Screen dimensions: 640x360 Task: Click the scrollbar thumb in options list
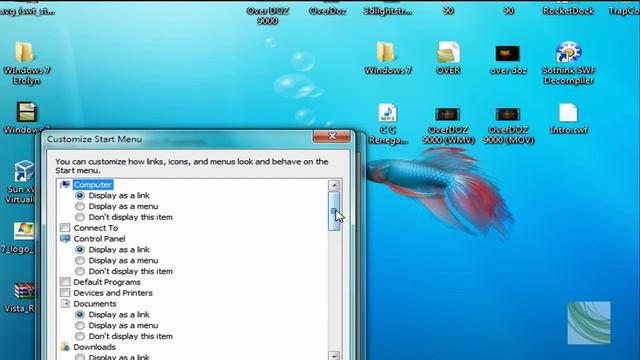point(334,211)
